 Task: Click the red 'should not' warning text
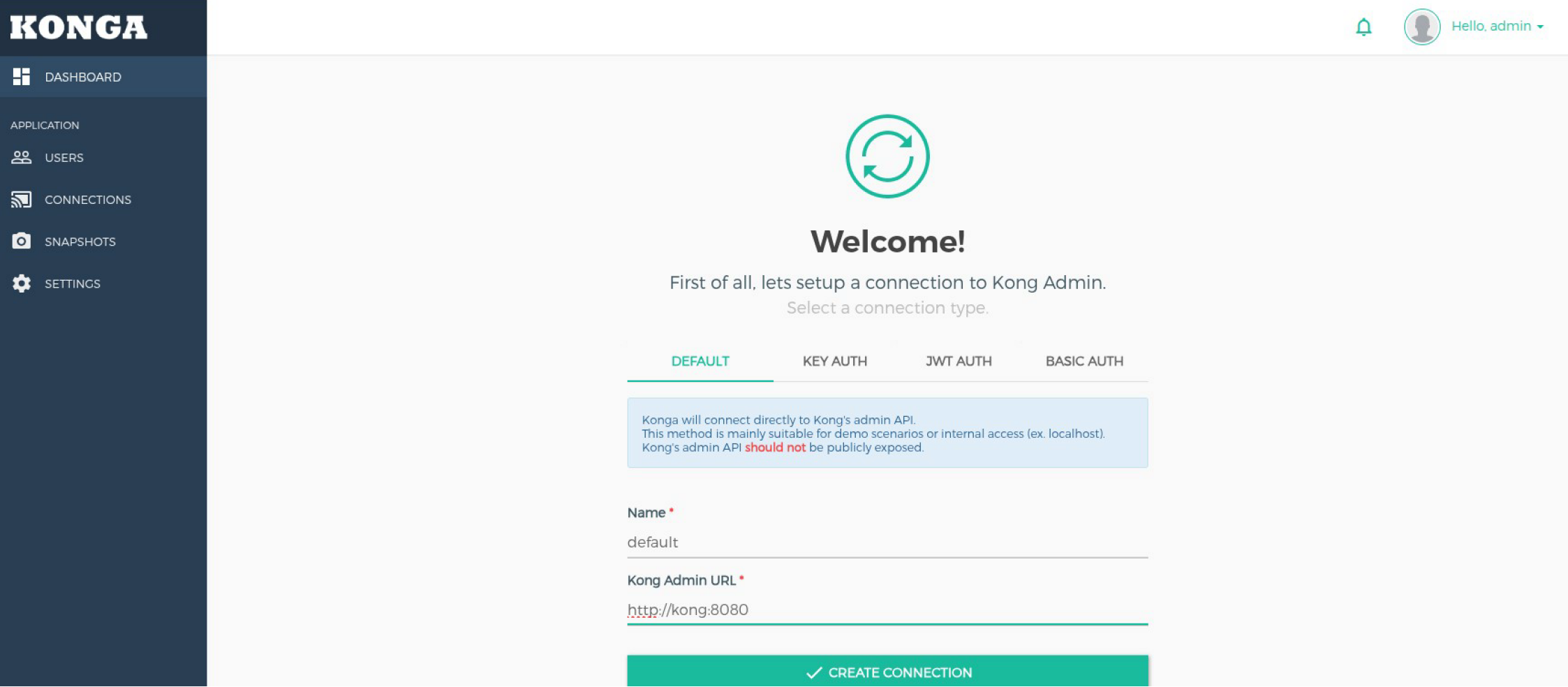pos(775,448)
